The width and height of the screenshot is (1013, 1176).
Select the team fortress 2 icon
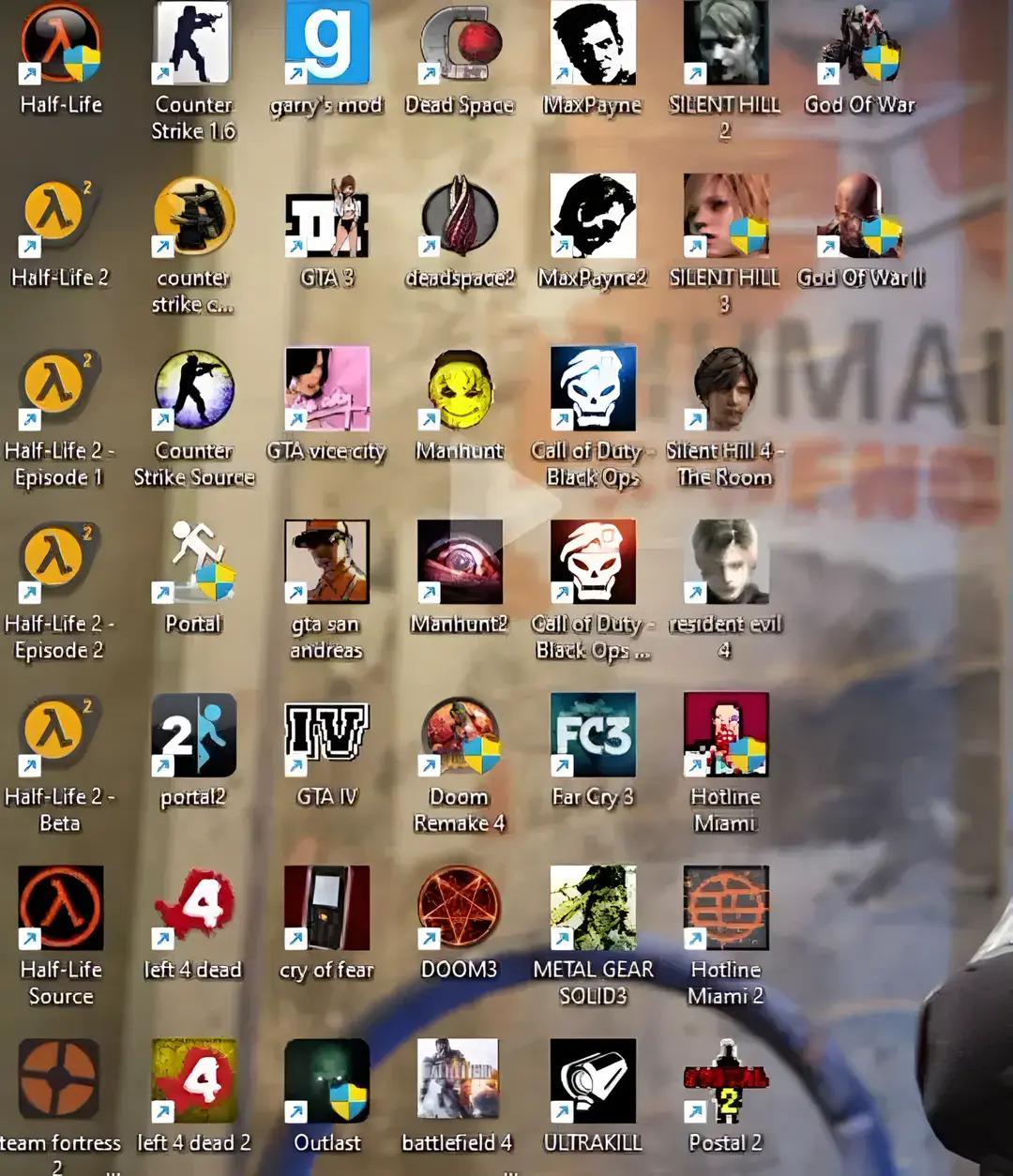[61, 1080]
